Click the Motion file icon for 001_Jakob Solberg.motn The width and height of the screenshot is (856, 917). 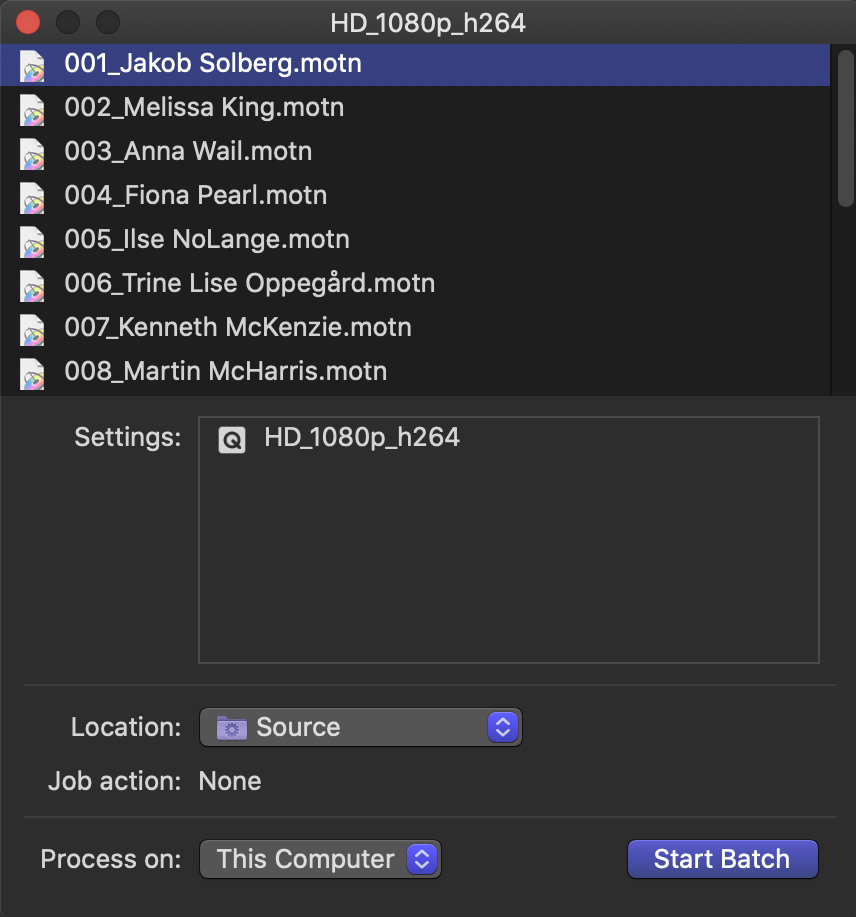[32, 66]
